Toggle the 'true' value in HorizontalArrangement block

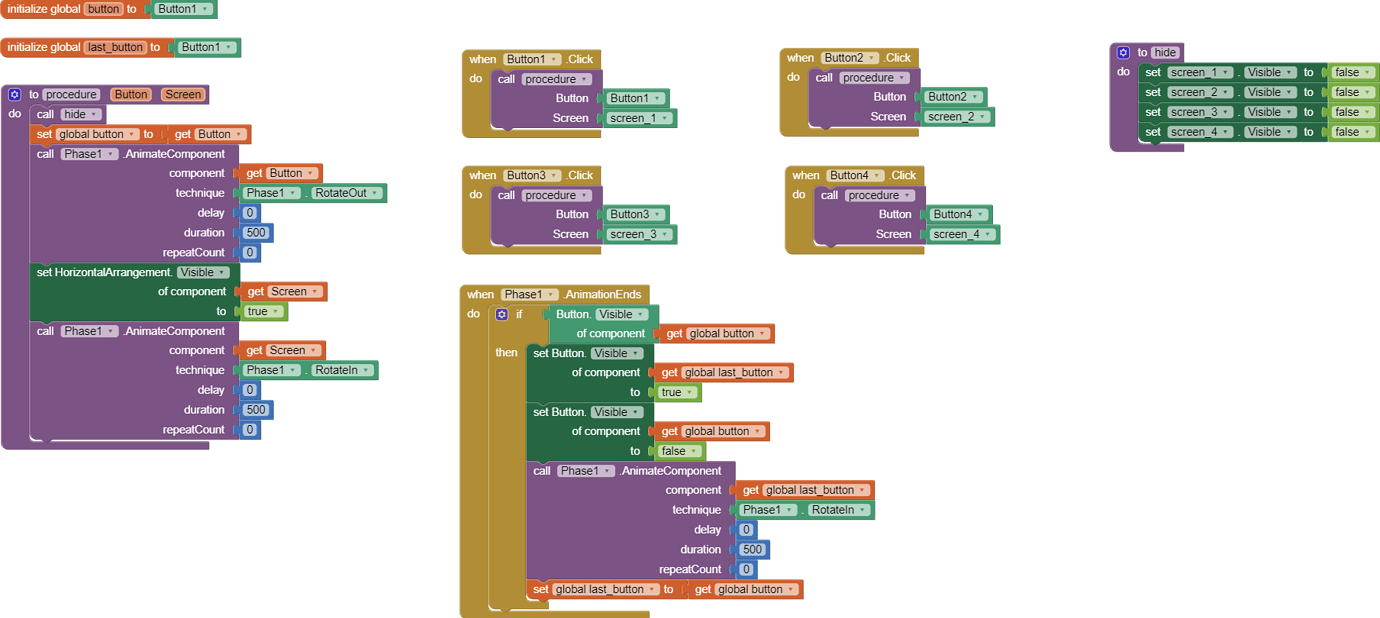[x=264, y=311]
